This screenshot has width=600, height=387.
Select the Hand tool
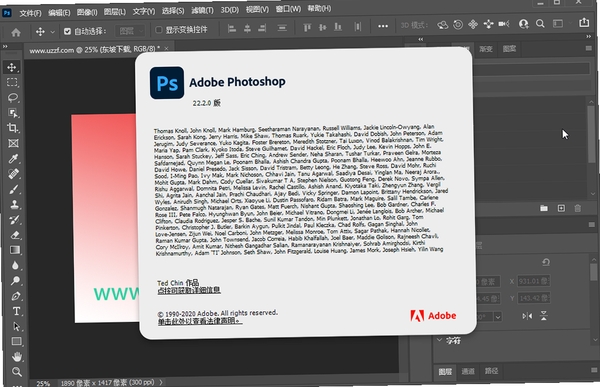tap(17, 357)
